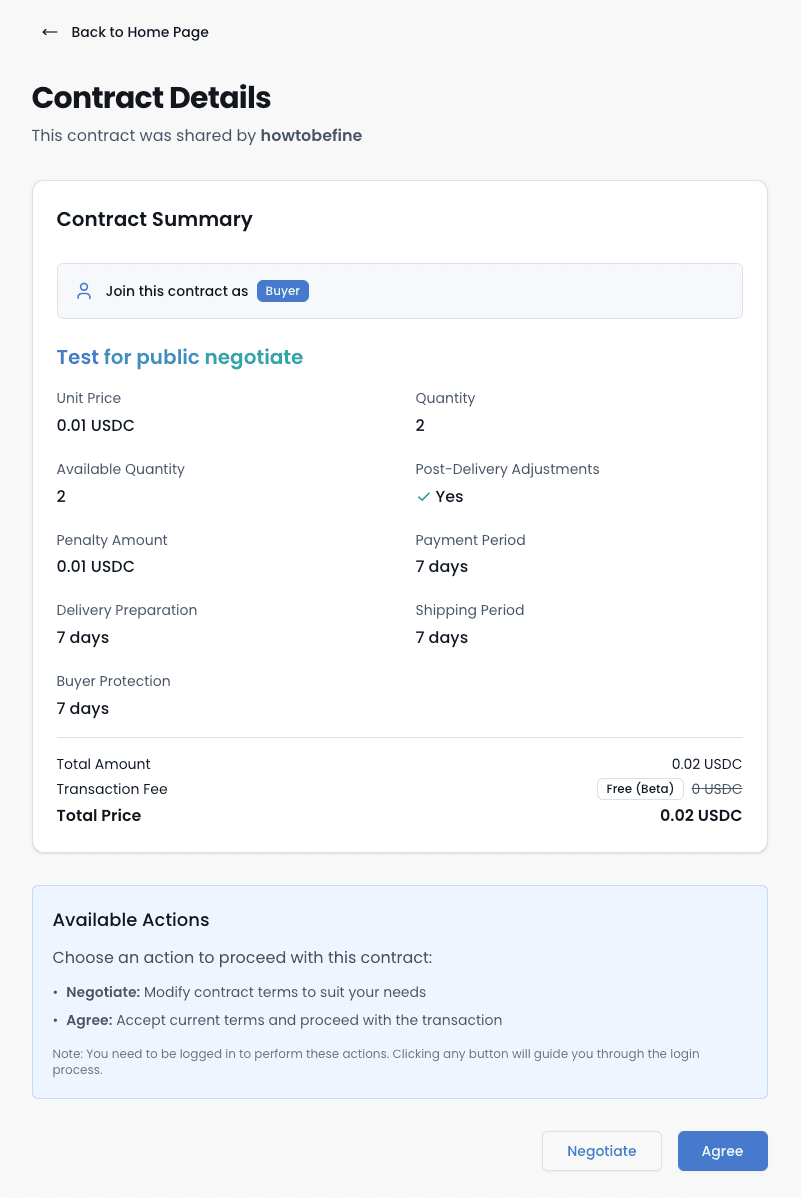Click the Payment Period 7 days value

tap(441, 566)
